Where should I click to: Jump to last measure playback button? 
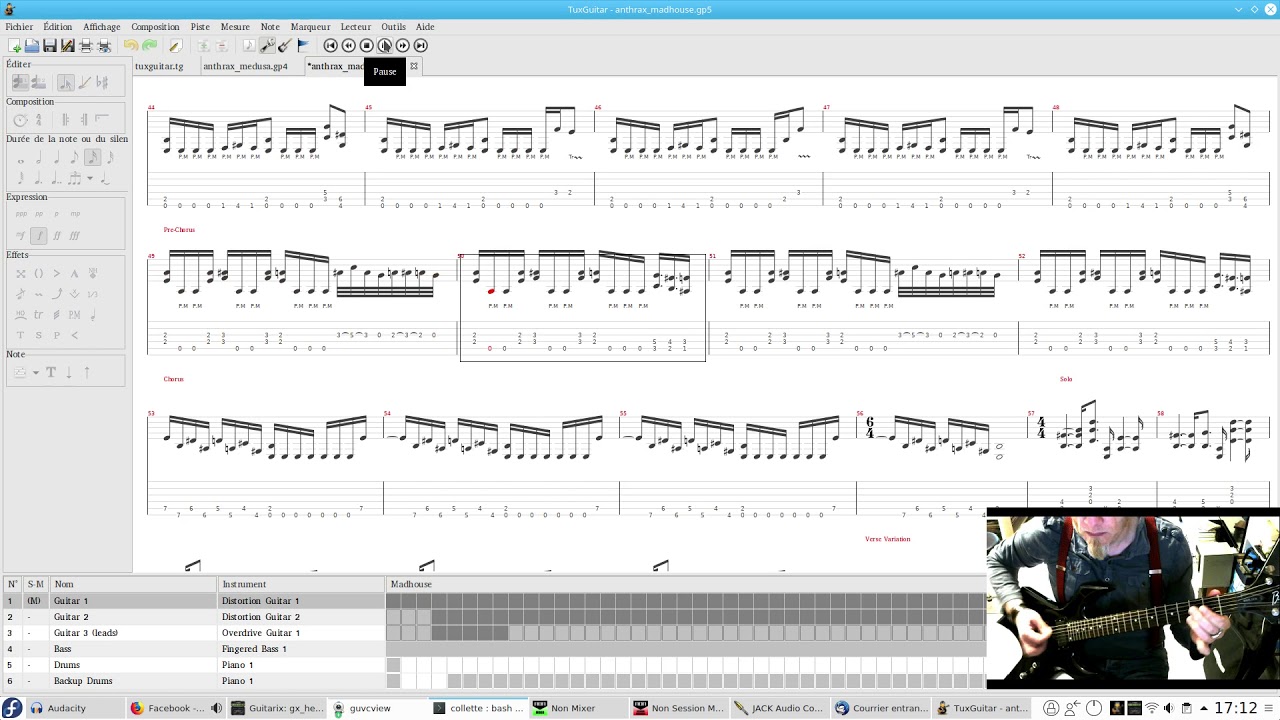tap(421, 45)
